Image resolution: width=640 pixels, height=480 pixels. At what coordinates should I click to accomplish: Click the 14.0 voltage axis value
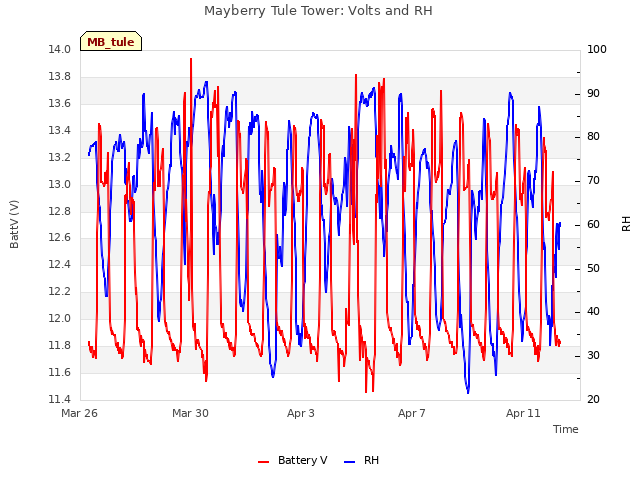coord(60,49)
